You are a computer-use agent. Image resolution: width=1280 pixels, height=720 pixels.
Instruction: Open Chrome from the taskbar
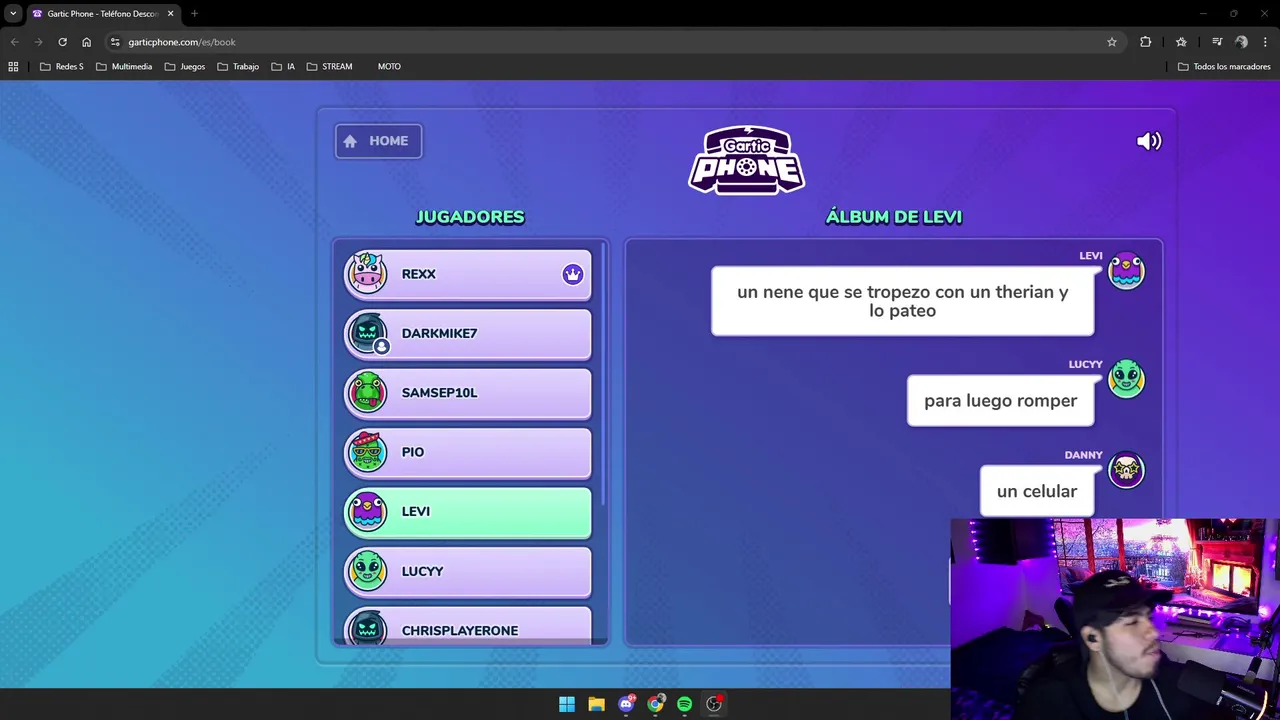click(655, 704)
